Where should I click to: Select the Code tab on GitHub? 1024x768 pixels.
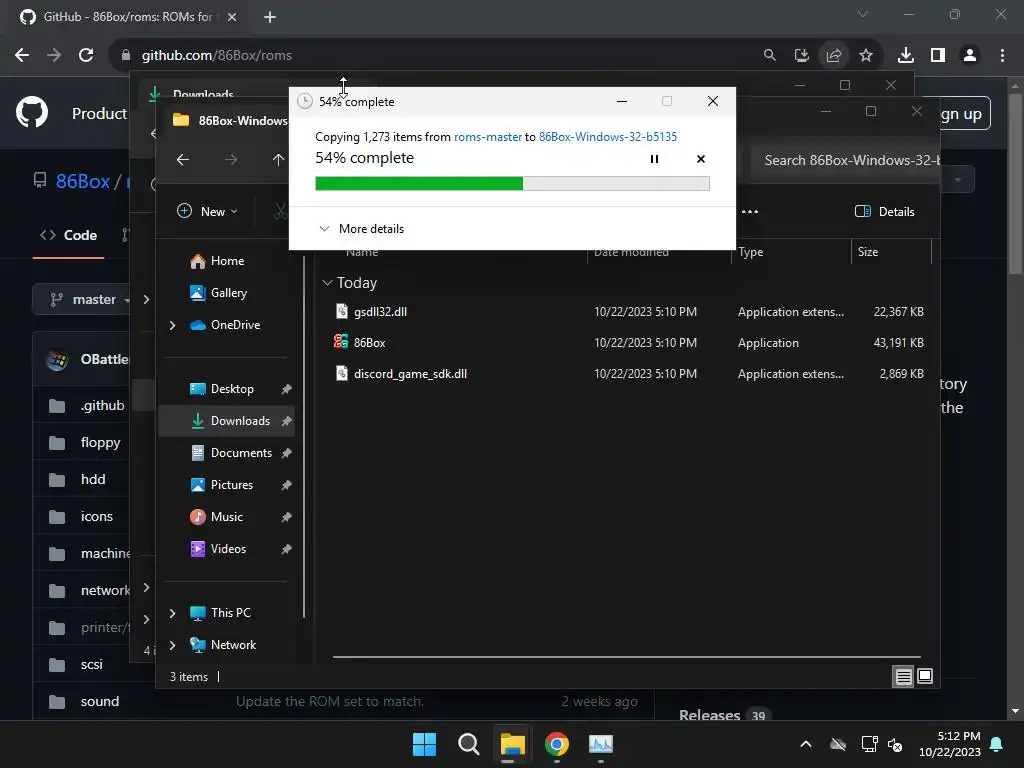pos(69,235)
